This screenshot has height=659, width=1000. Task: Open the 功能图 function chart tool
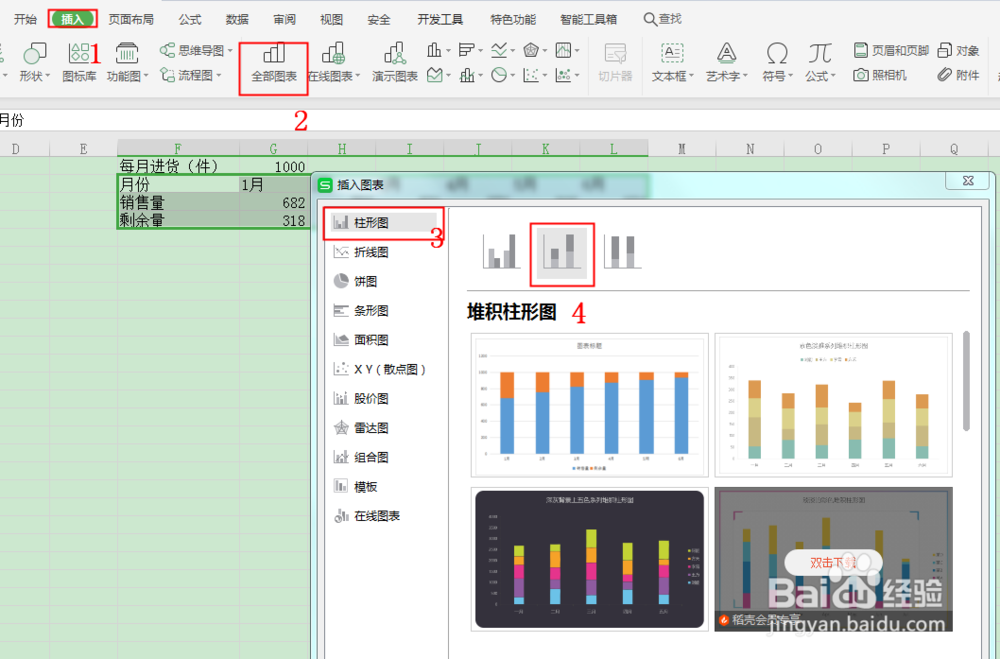(127, 62)
